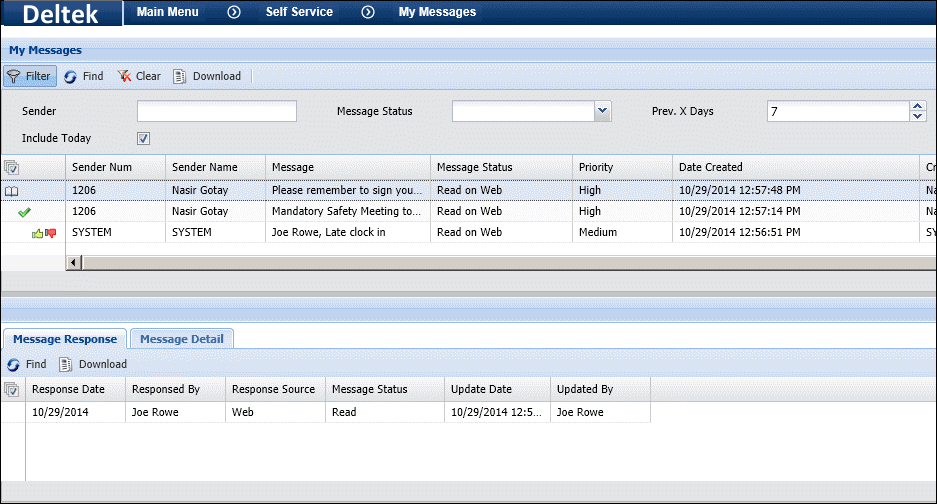937x504 pixels.
Task: Click the Find icon in Message Response panel
Action: [x=13, y=364]
